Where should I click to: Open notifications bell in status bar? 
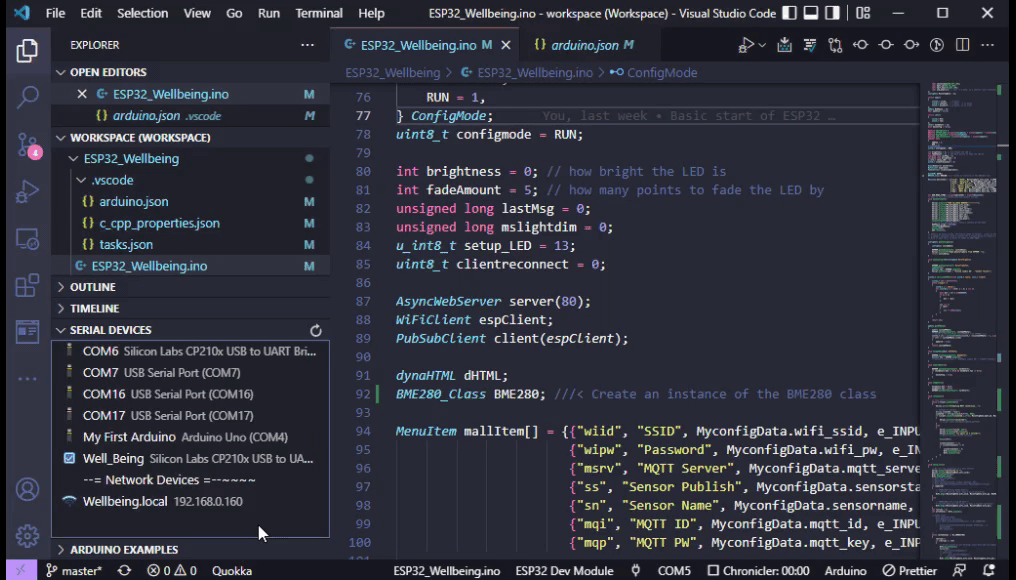pyautogui.click(x=989, y=571)
